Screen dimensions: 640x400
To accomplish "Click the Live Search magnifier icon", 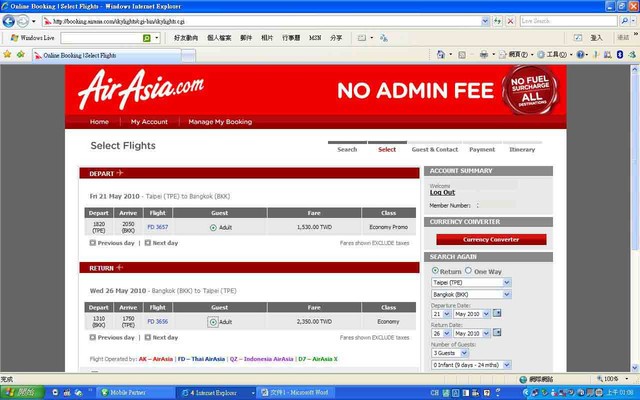I will [x=624, y=21].
